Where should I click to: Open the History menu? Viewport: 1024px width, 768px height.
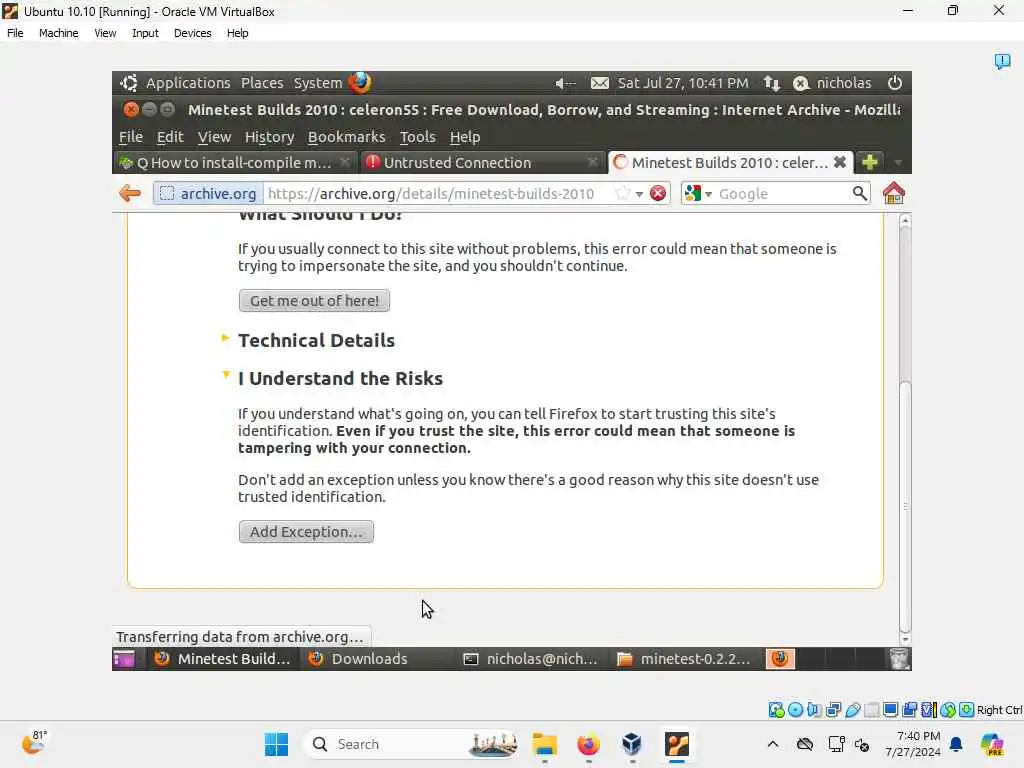[269, 137]
